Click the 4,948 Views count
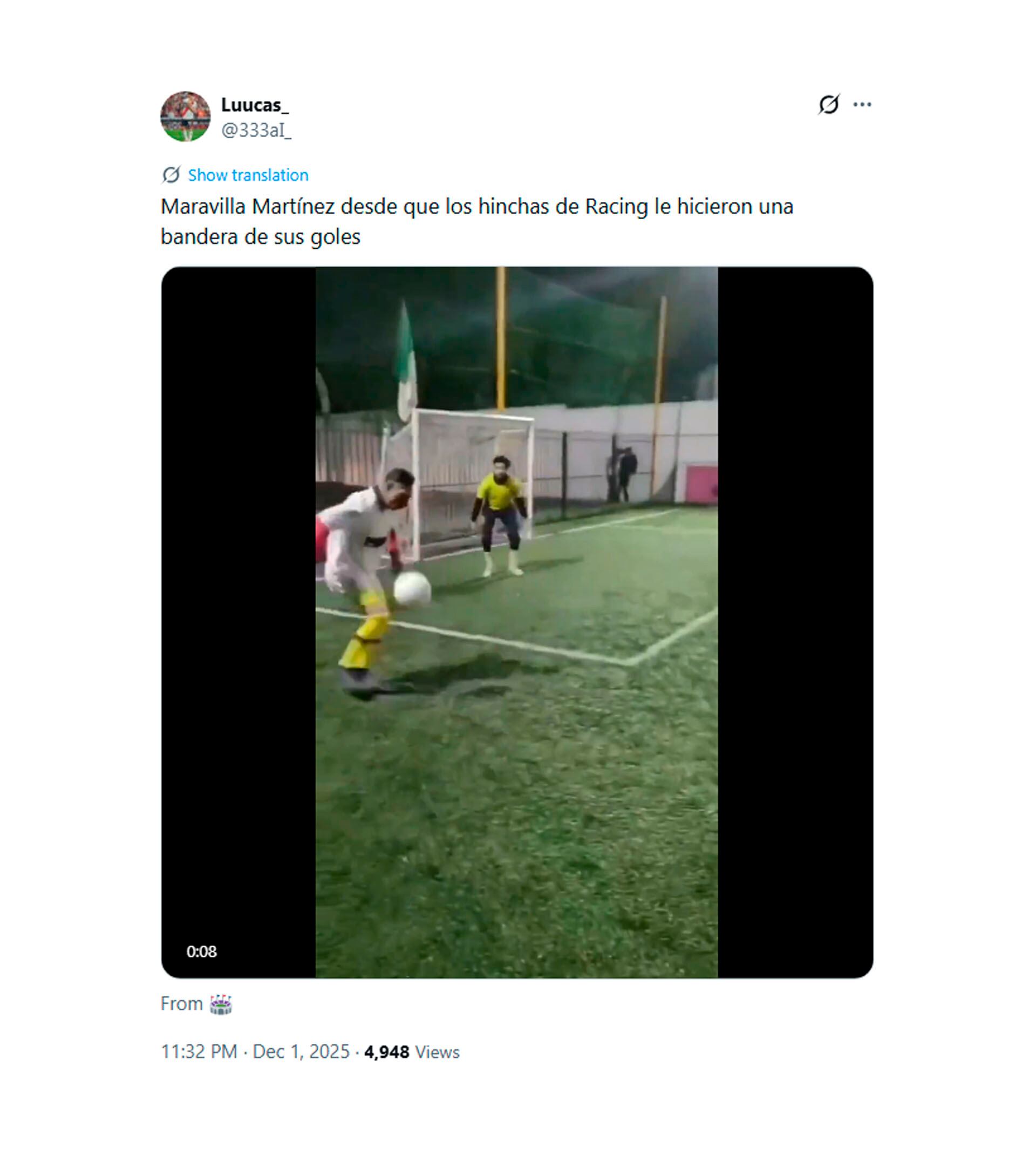Screen dimensions: 1036x1162 tap(412, 1051)
